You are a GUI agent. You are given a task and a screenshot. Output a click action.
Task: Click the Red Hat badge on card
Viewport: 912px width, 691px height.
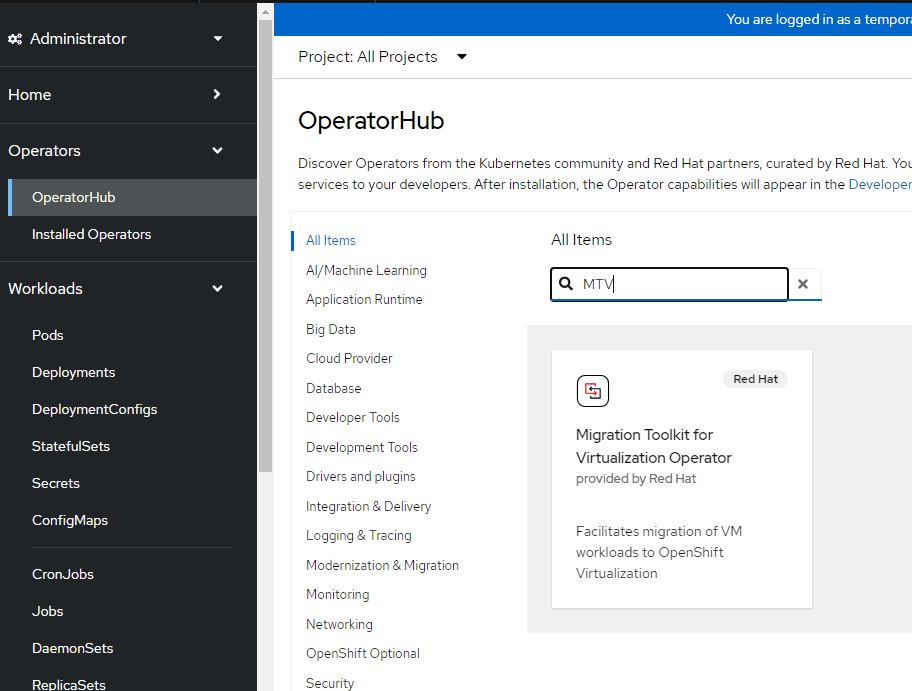pos(756,379)
